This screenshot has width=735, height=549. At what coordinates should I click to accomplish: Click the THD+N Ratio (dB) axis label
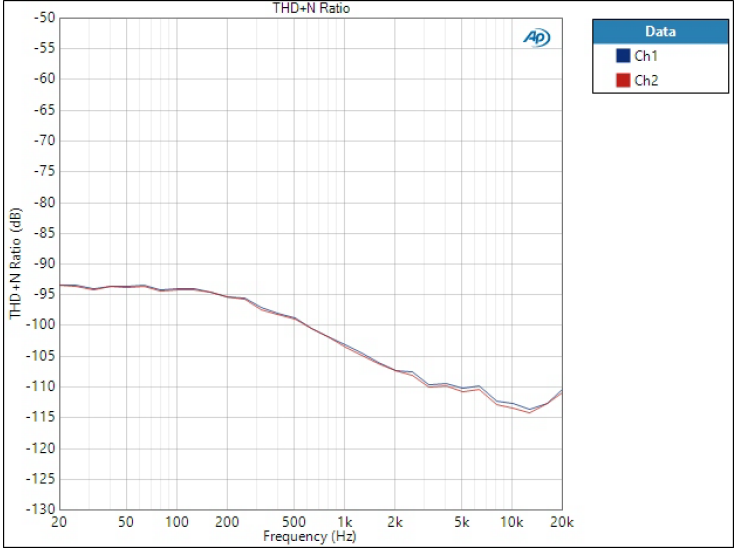[x=16, y=263]
